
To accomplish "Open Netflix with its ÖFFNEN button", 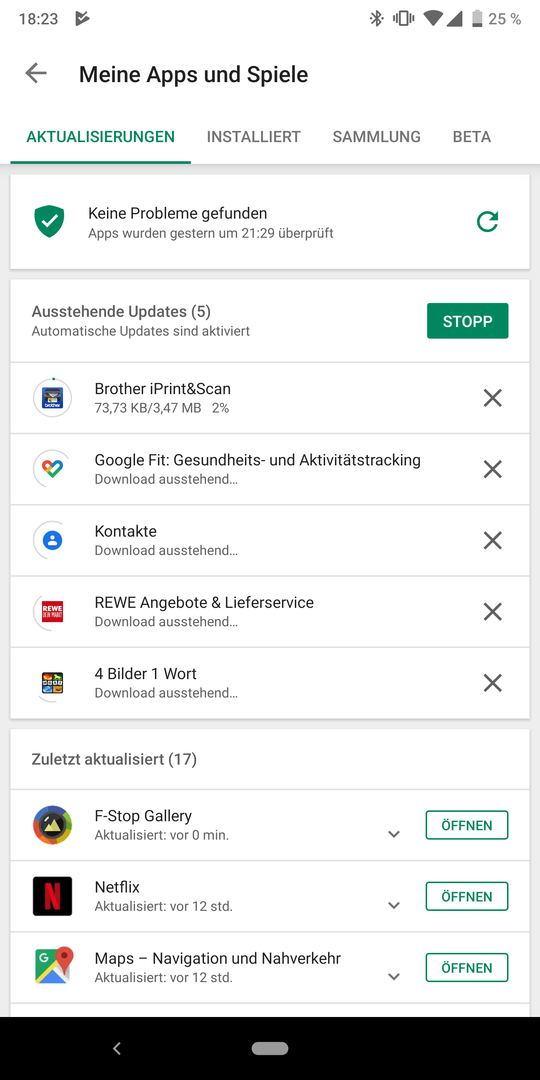I will [x=467, y=897].
